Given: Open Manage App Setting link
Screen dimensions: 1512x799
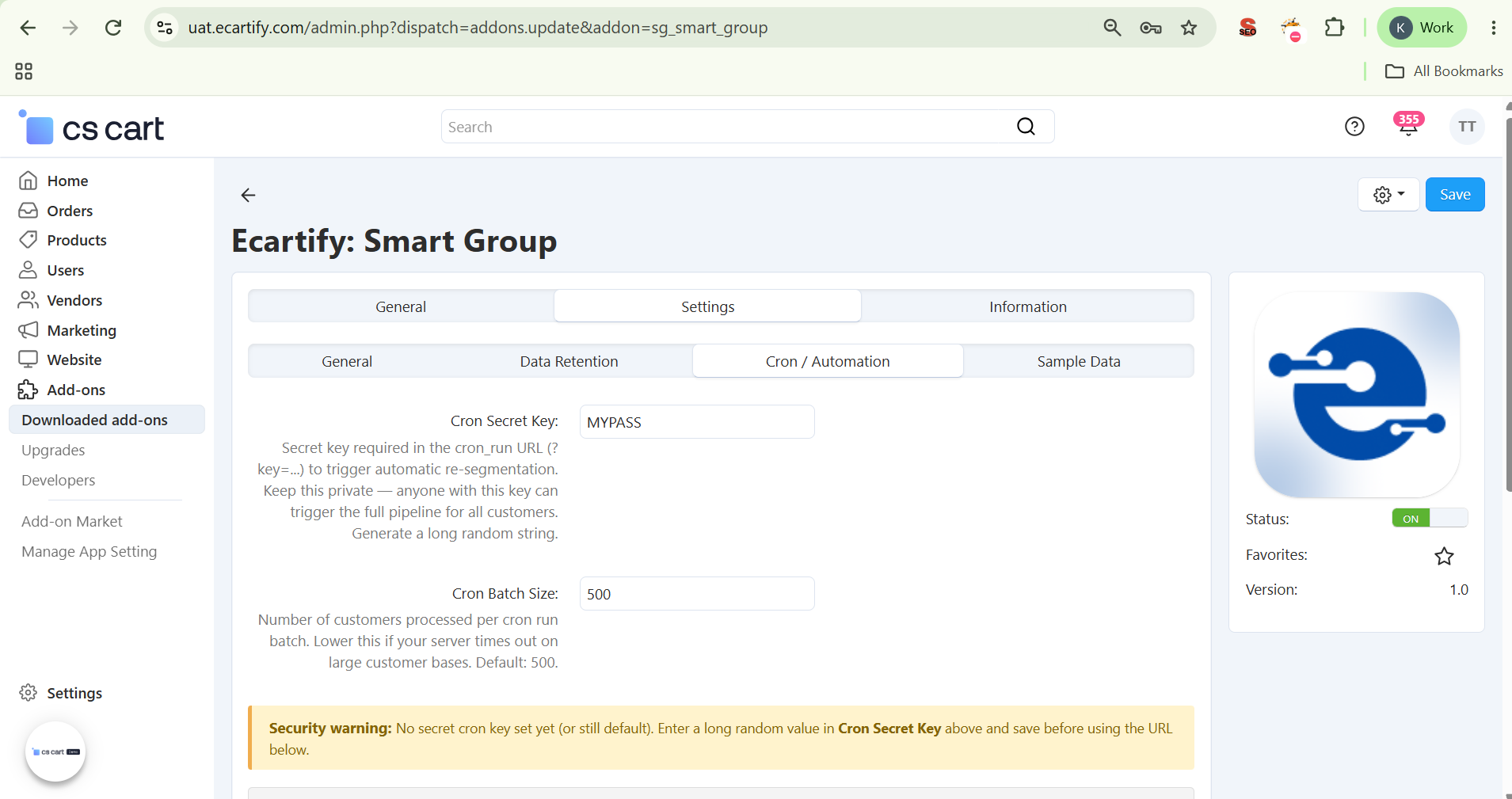Looking at the screenshot, I should click(x=89, y=551).
